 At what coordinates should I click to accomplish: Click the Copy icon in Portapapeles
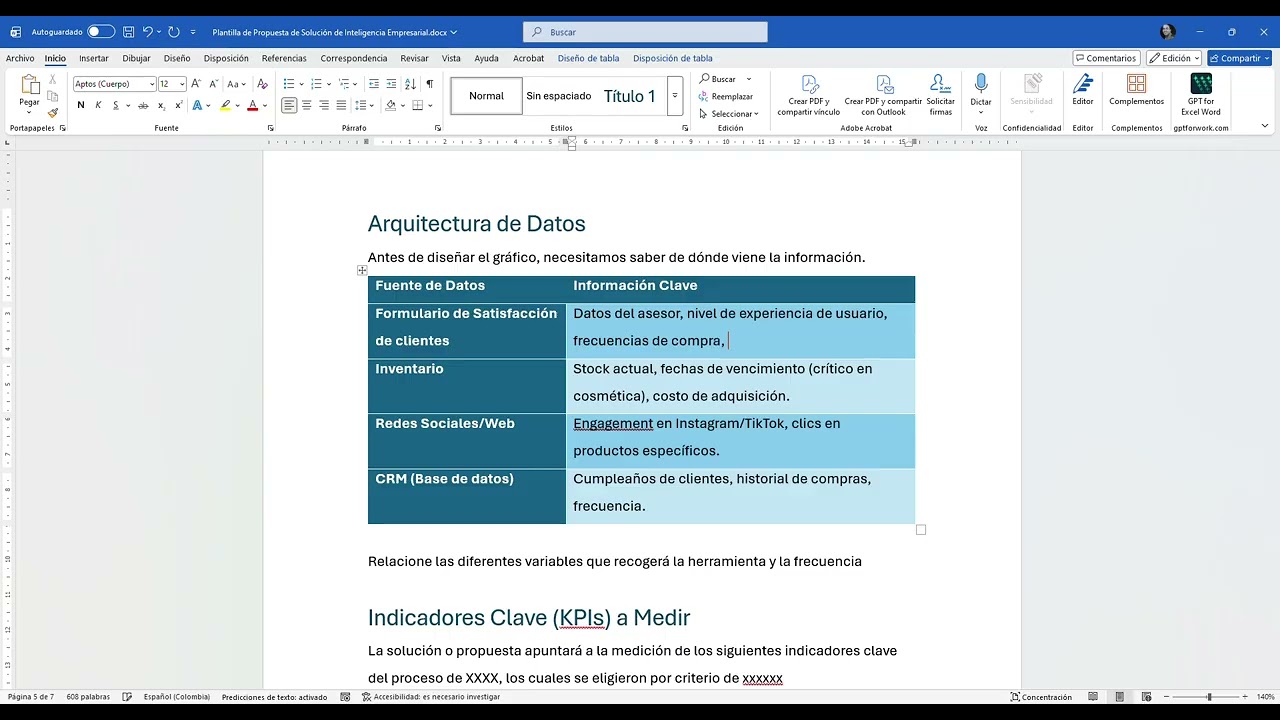(x=53, y=97)
